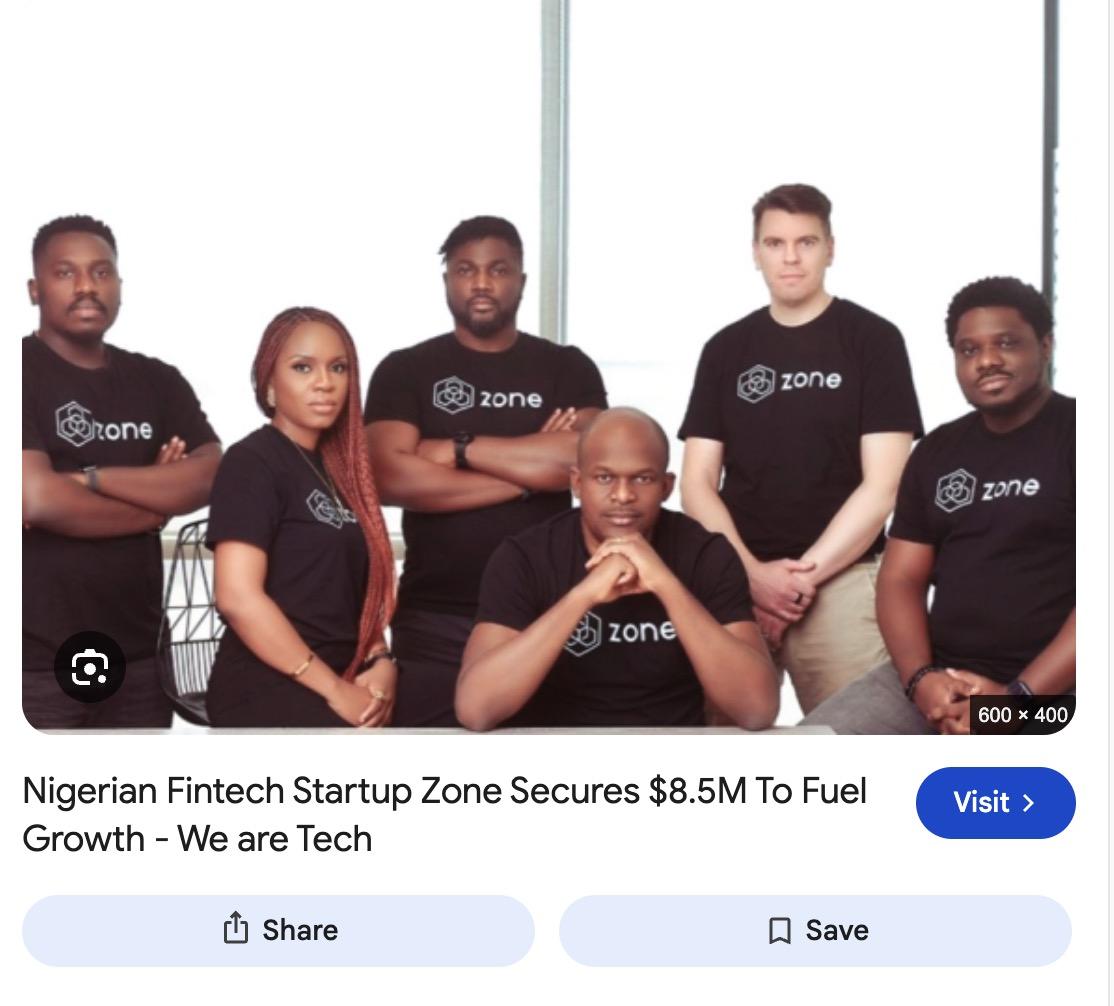The width and height of the screenshot is (1114, 1006).
Task: Share this image result
Action: click(278, 930)
